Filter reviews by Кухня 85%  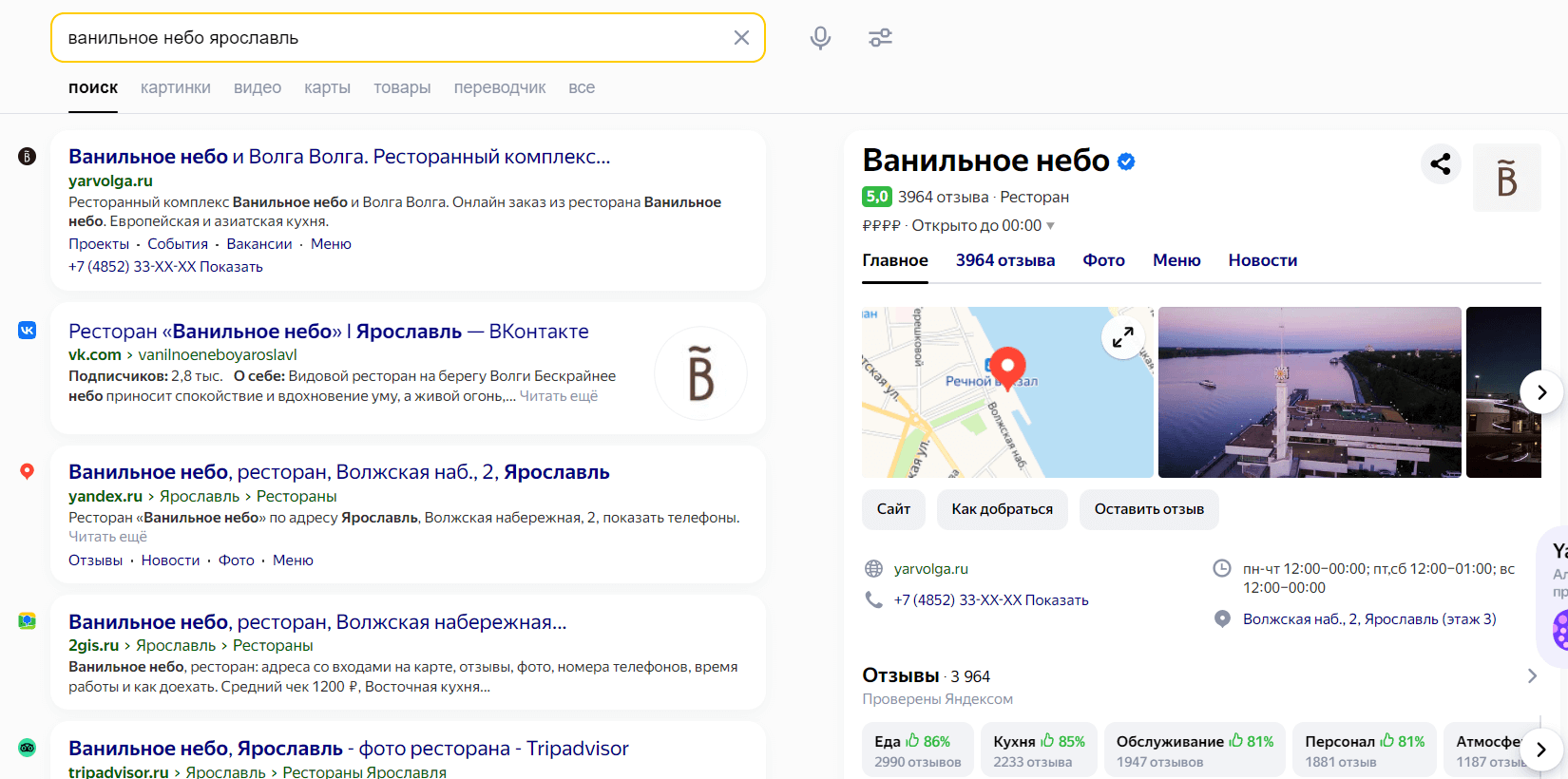pyautogui.click(x=1039, y=750)
